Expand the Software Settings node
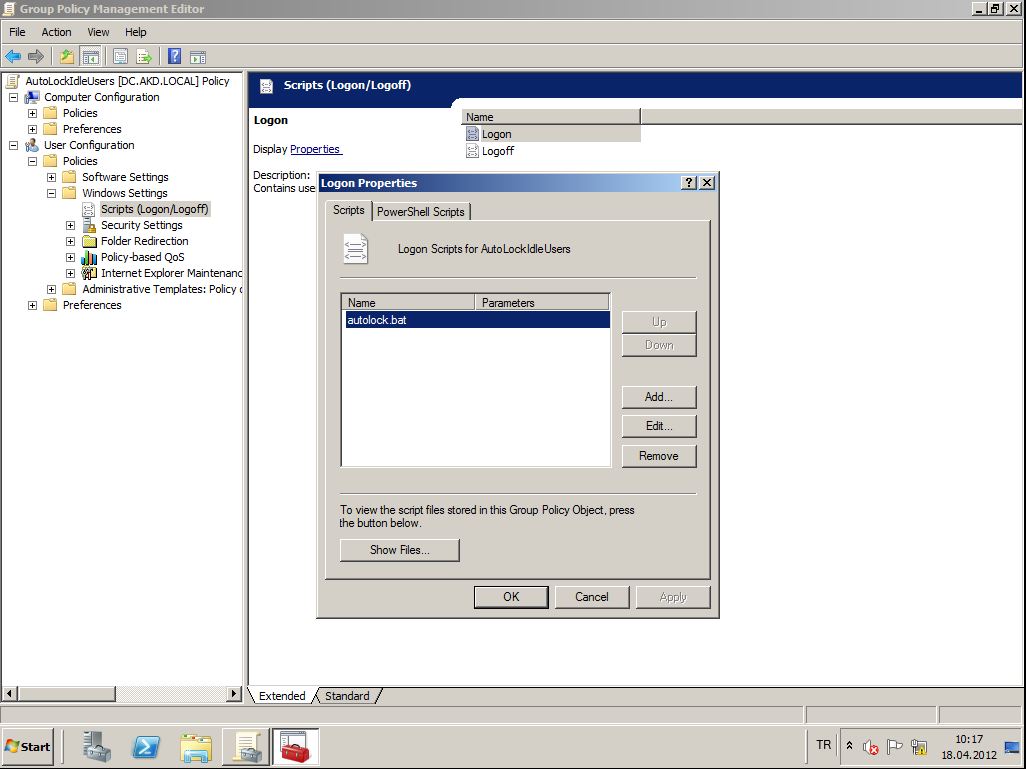The image size is (1026, 769). coord(51,177)
